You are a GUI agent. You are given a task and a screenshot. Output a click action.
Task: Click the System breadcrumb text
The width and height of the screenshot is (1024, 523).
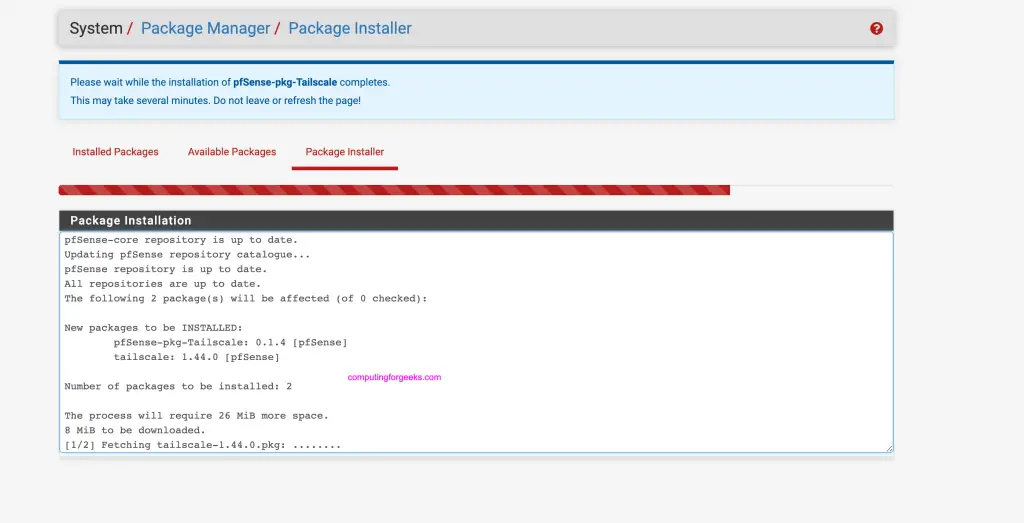[96, 28]
